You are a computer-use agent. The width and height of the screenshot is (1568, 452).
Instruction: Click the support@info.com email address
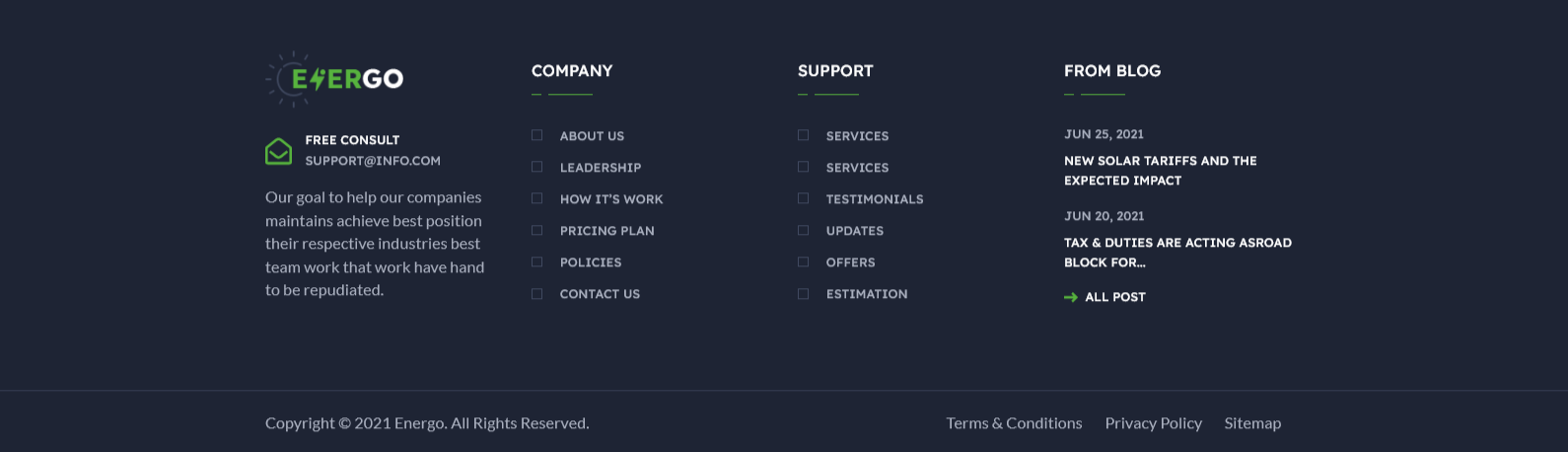pyautogui.click(x=373, y=161)
